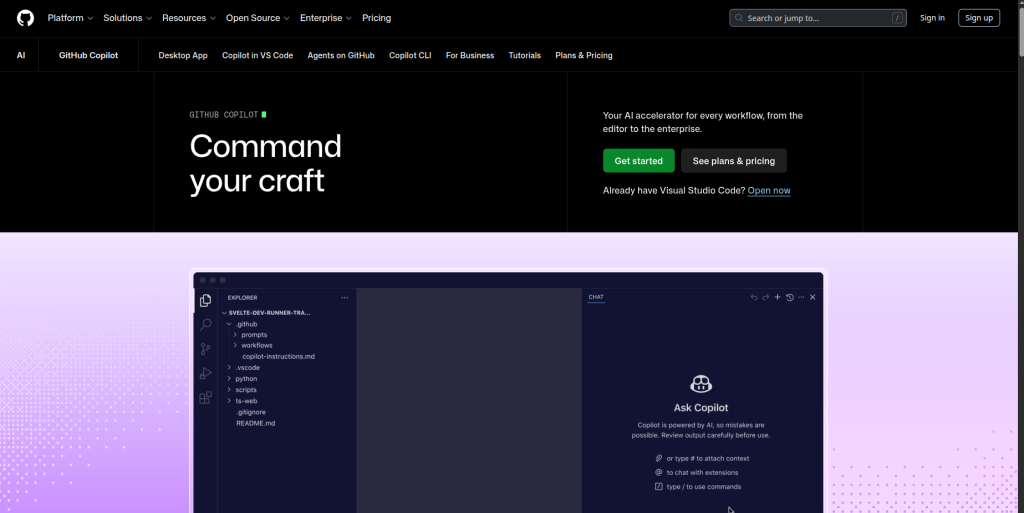Screen dimensions: 1024x513
Task: Click the Copilot mascot icon above Ask Copilot
Action: [701, 384]
